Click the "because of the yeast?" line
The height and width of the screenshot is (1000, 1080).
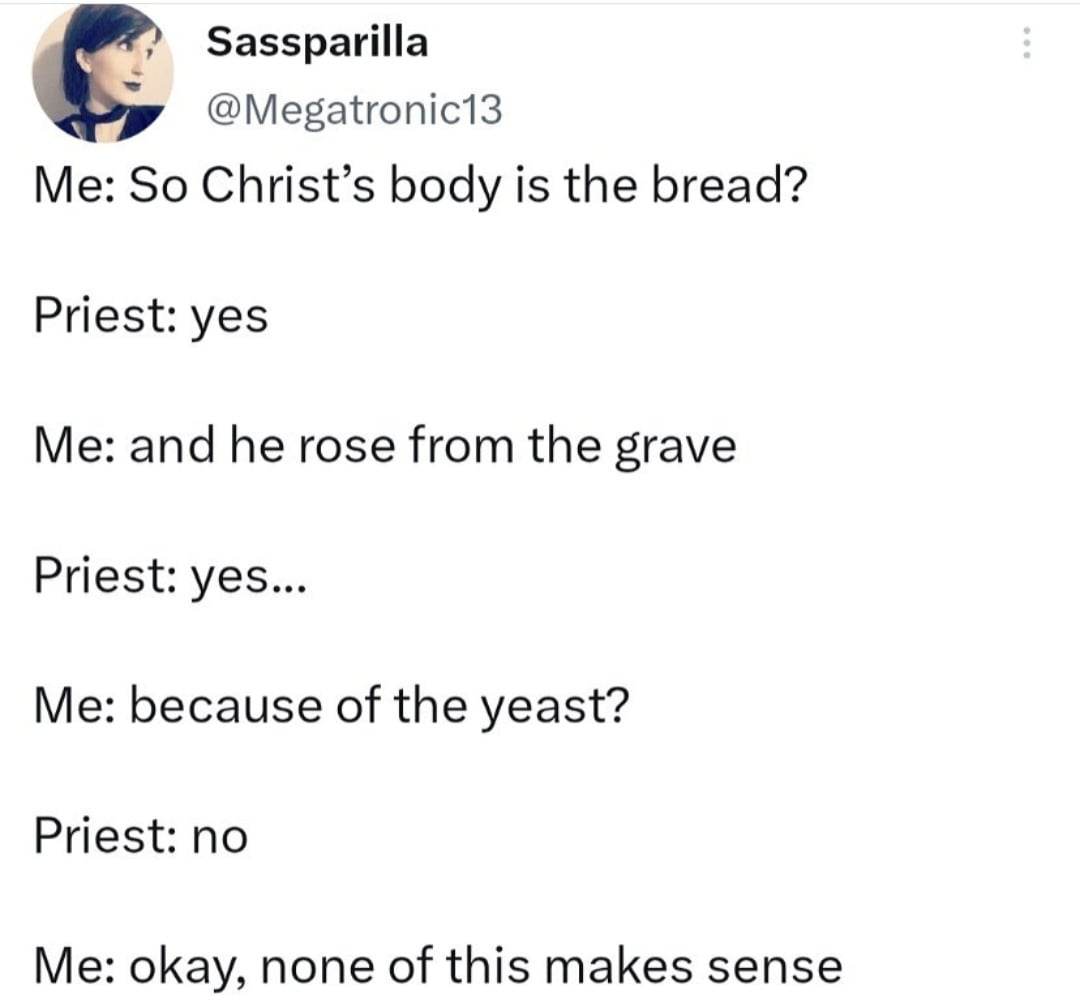point(380,706)
